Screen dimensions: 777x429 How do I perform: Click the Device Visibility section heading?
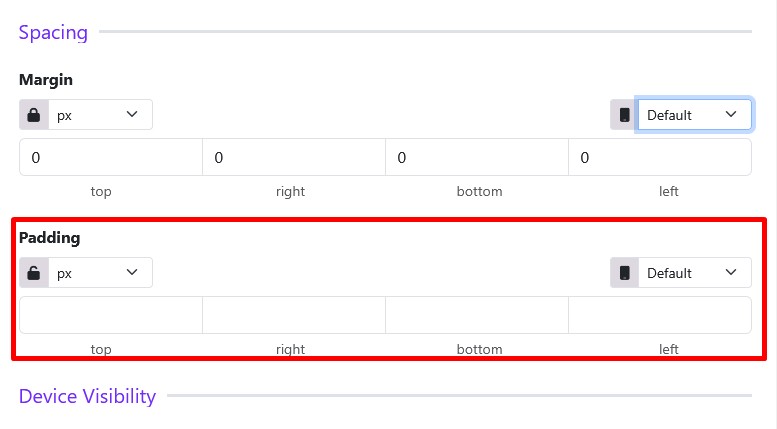87,396
